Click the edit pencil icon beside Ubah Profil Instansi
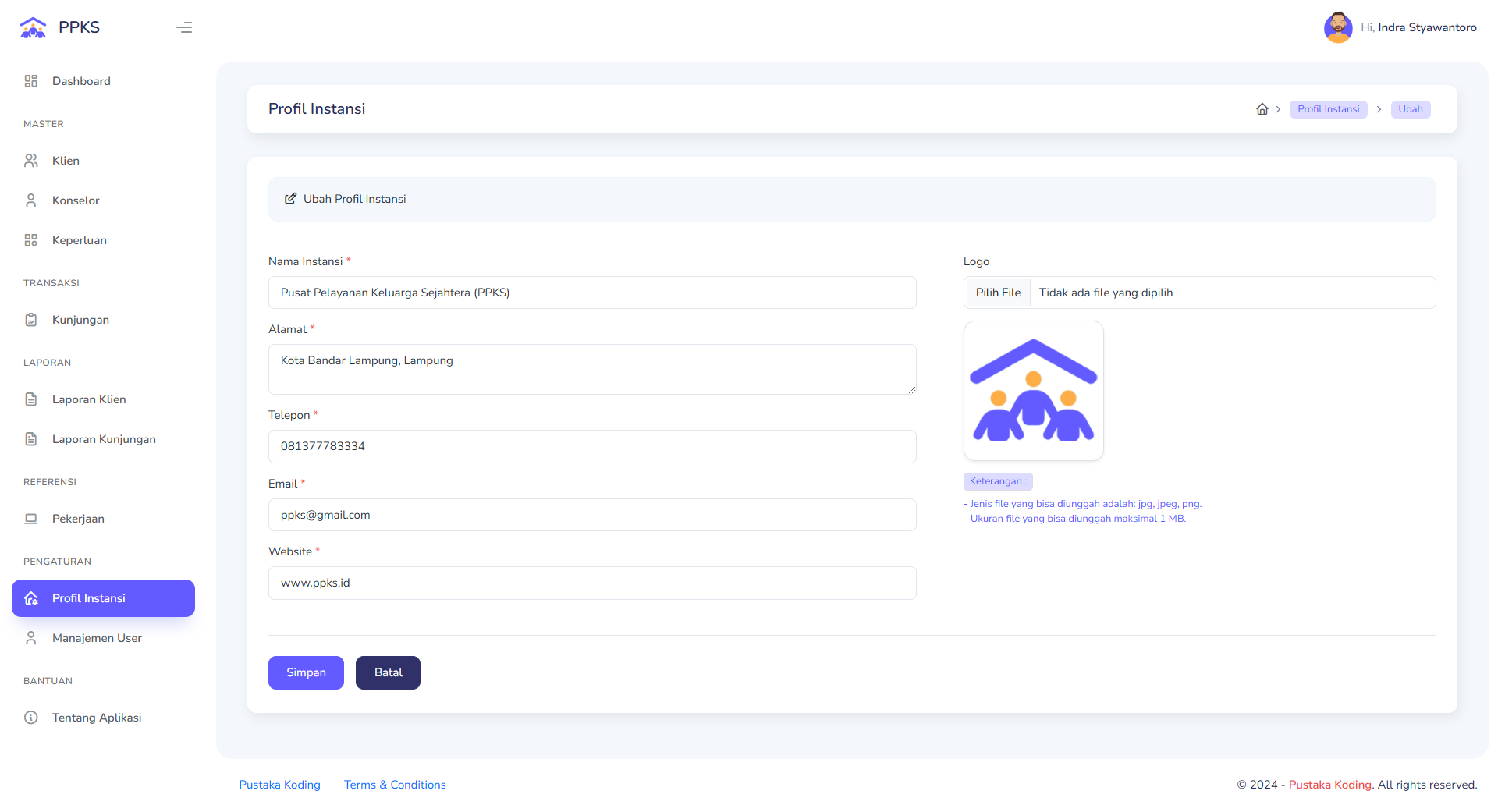Screen dimensions: 1498x812 pos(291,198)
